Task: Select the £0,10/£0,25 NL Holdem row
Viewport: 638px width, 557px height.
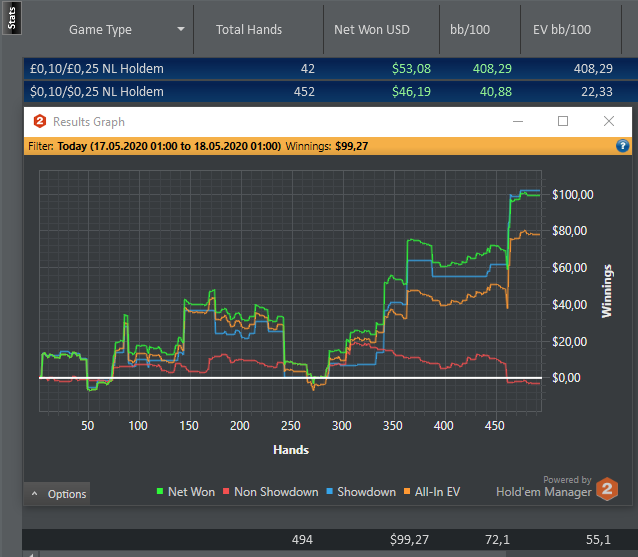Action: (330, 69)
